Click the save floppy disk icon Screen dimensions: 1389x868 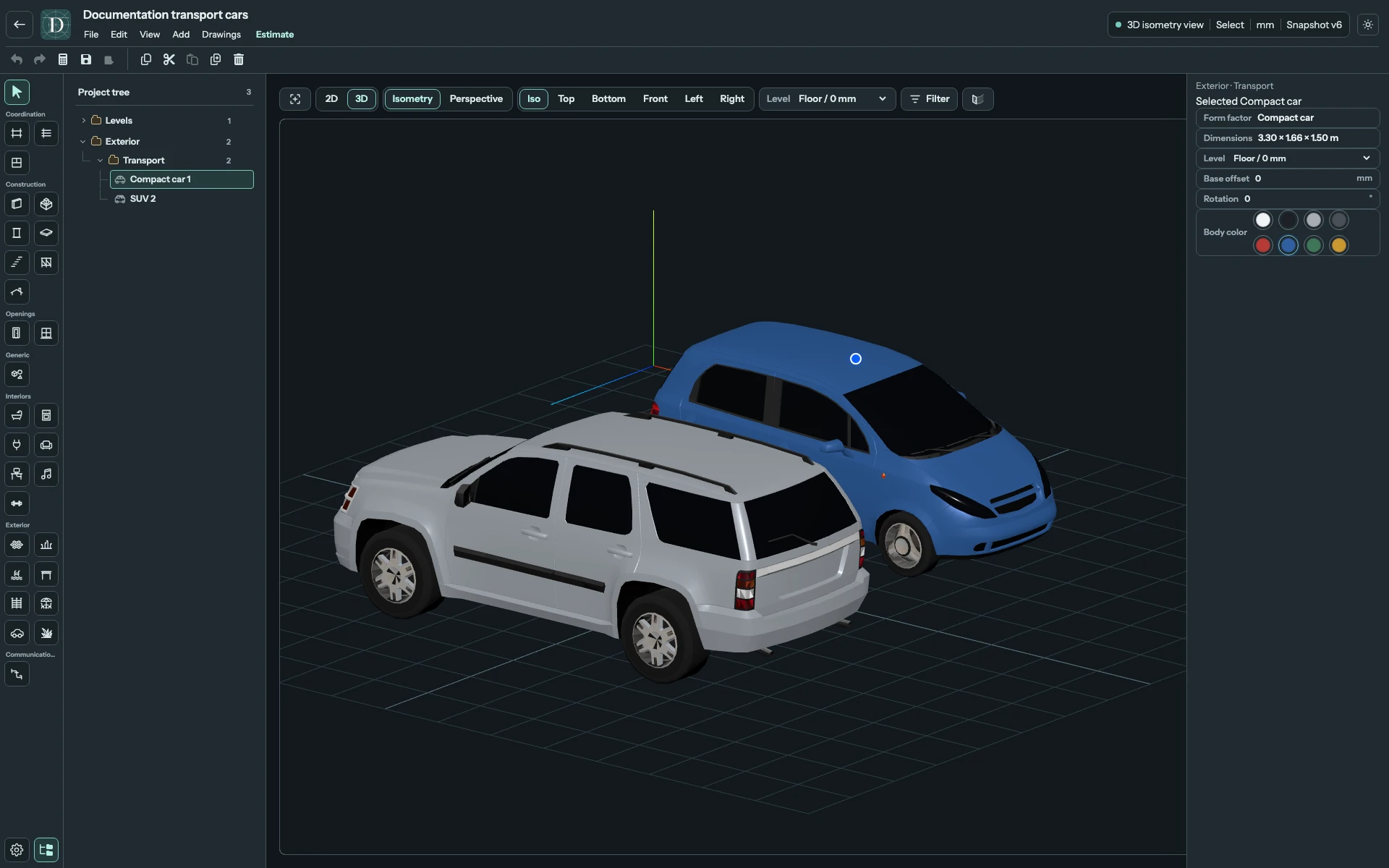point(86,59)
